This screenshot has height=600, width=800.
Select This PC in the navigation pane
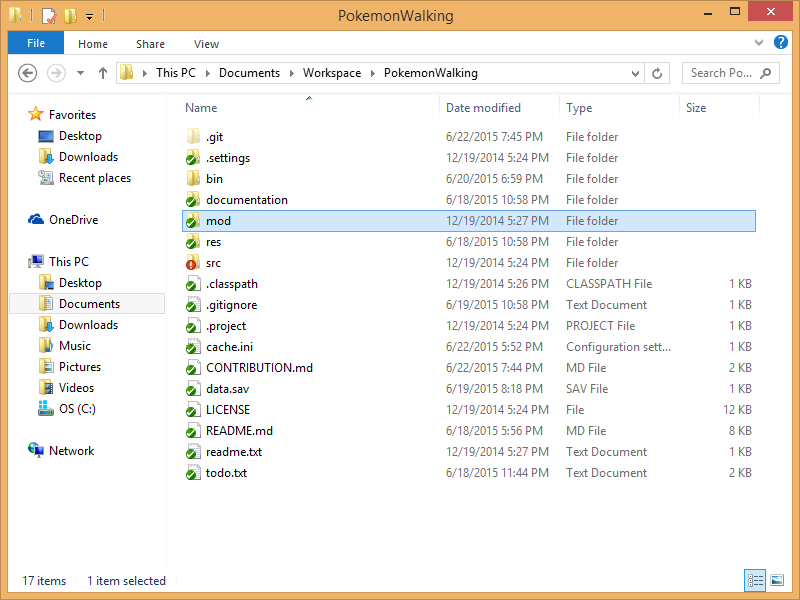69,262
